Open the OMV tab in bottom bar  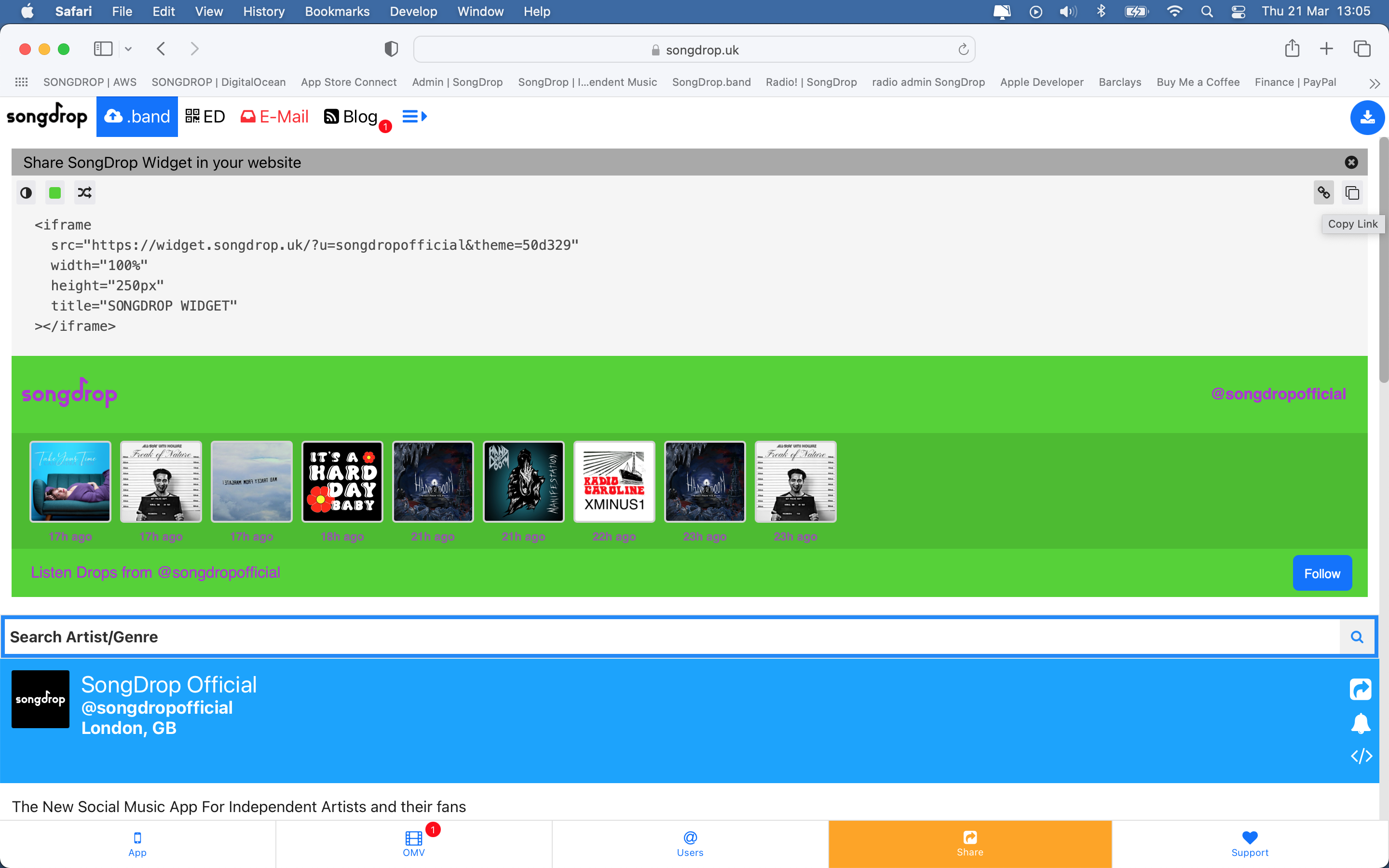[414, 844]
